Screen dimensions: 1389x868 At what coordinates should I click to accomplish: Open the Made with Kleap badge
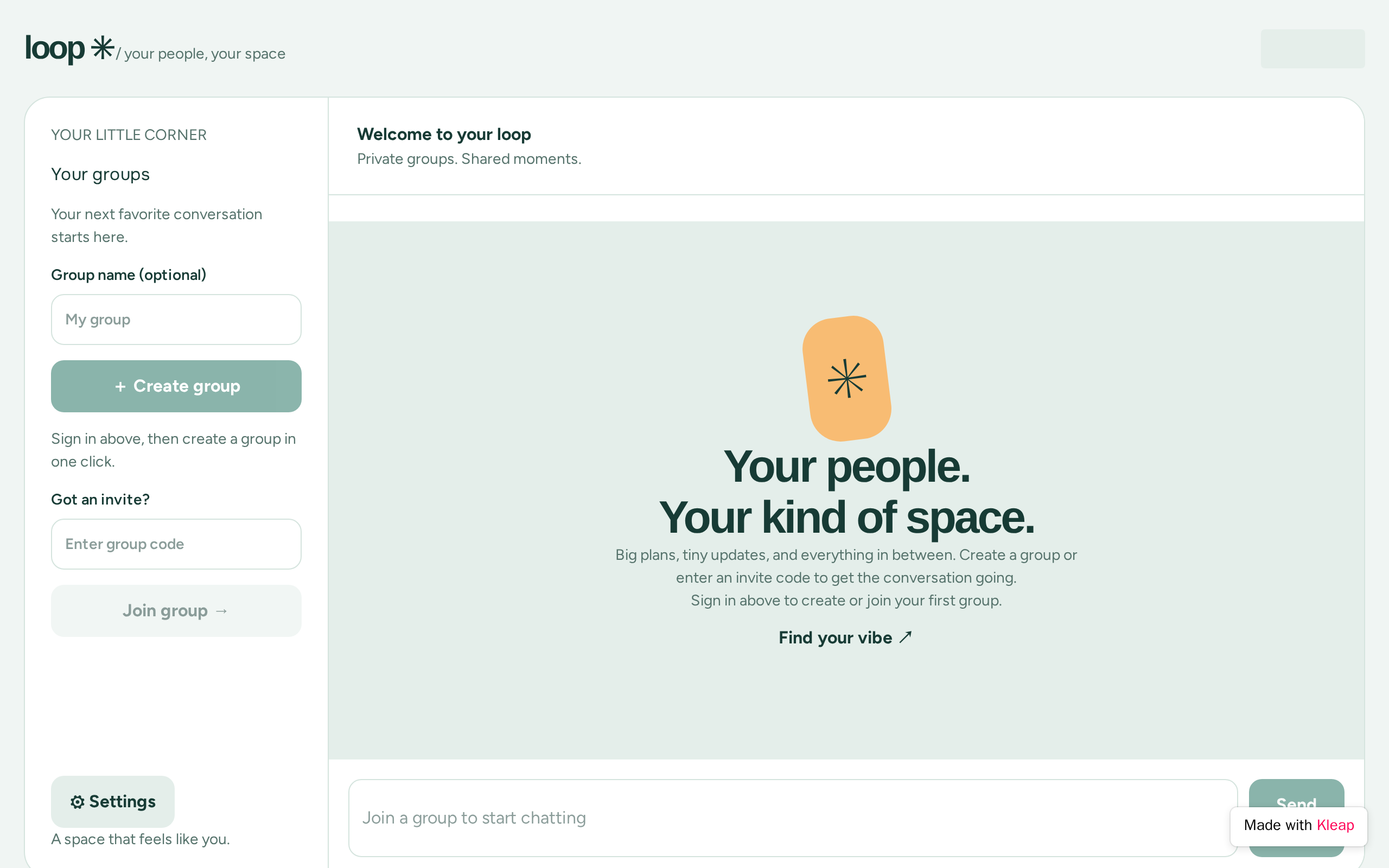[x=1298, y=826]
